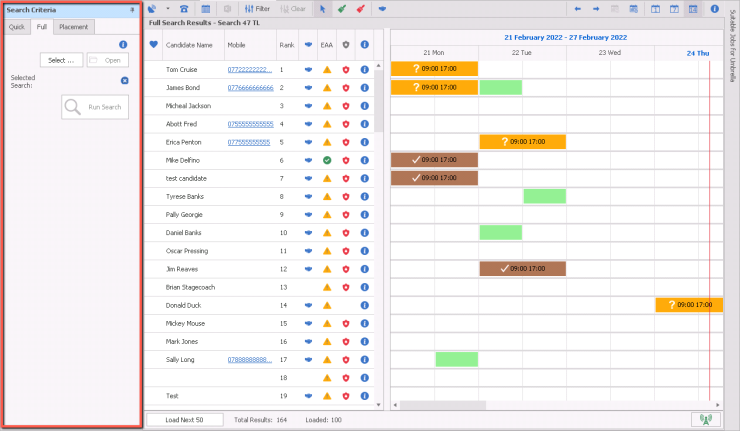The width and height of the screenshot is (740, 431).
Task: Click the Filter toolbar button
Action: 256,8
